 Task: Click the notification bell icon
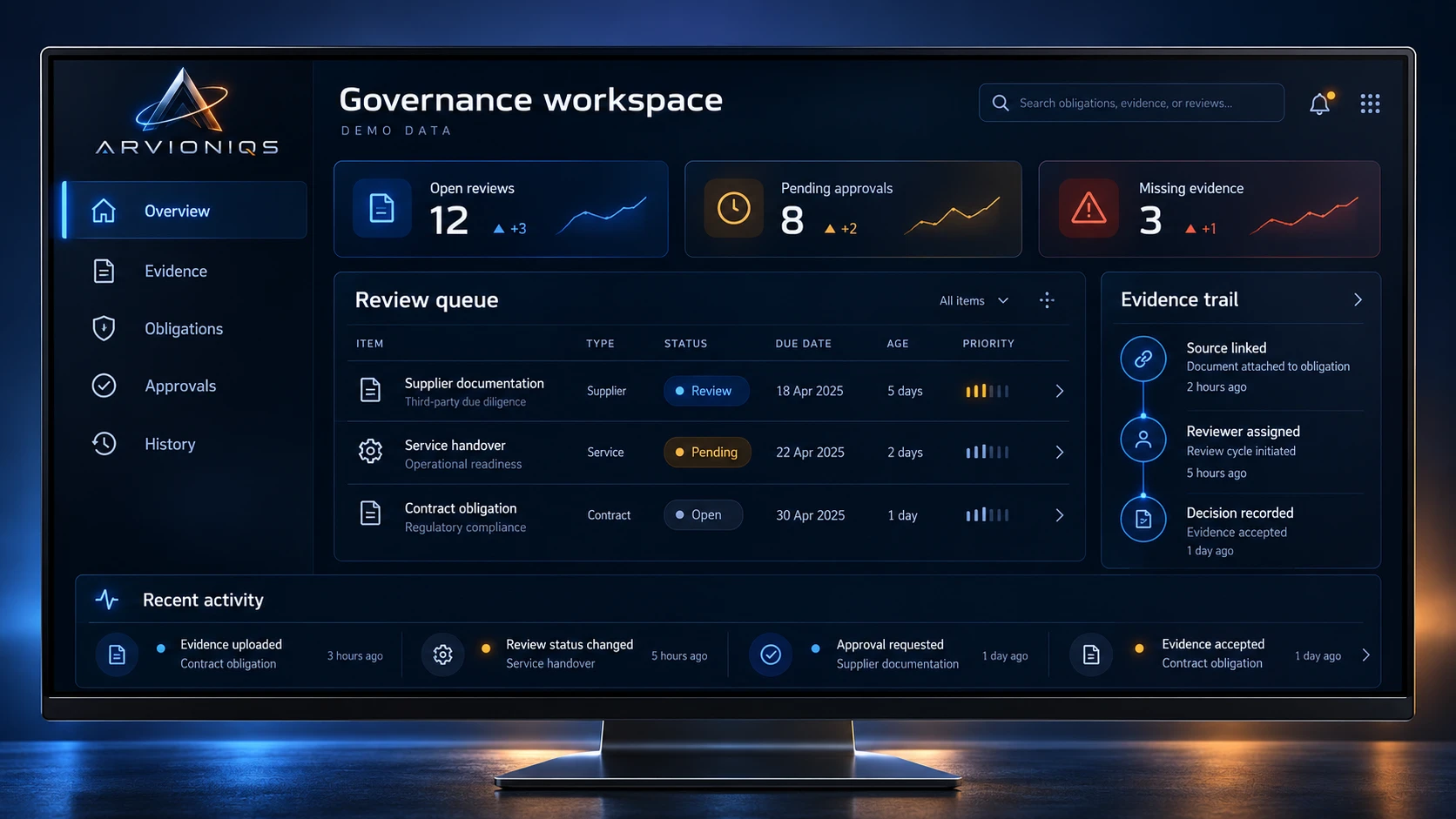pyautogui.click(x=1321, y=104)
